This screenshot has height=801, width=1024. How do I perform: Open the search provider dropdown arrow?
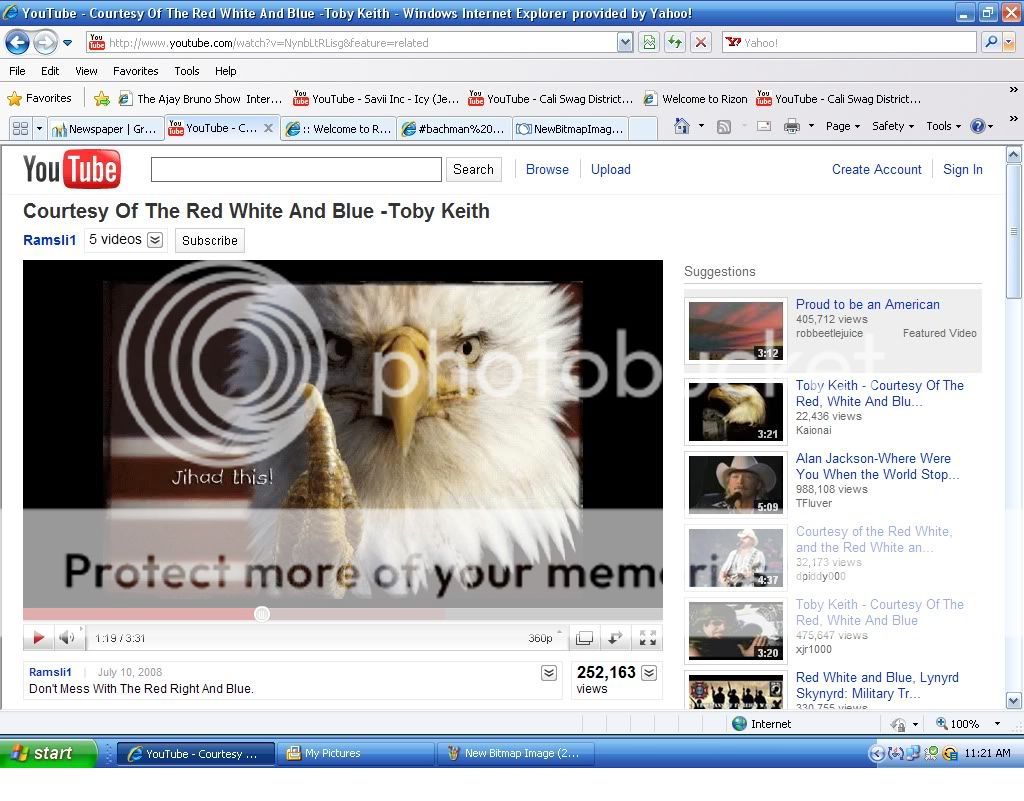click(1009, 43)
